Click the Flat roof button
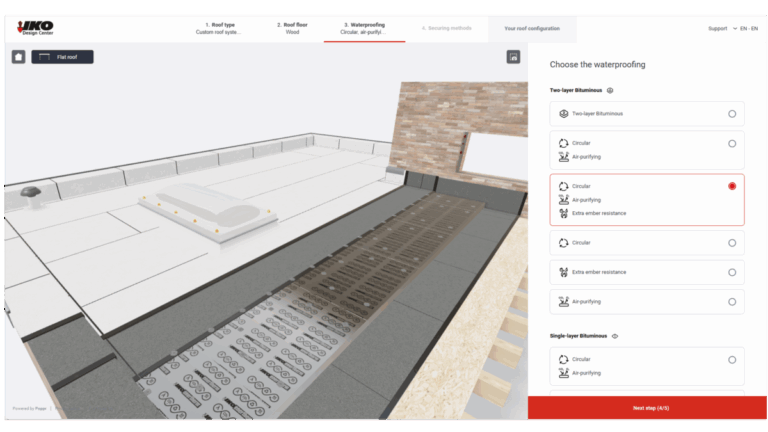The width and height of the screenshot is (768, 432). click(x=62, y=57)
